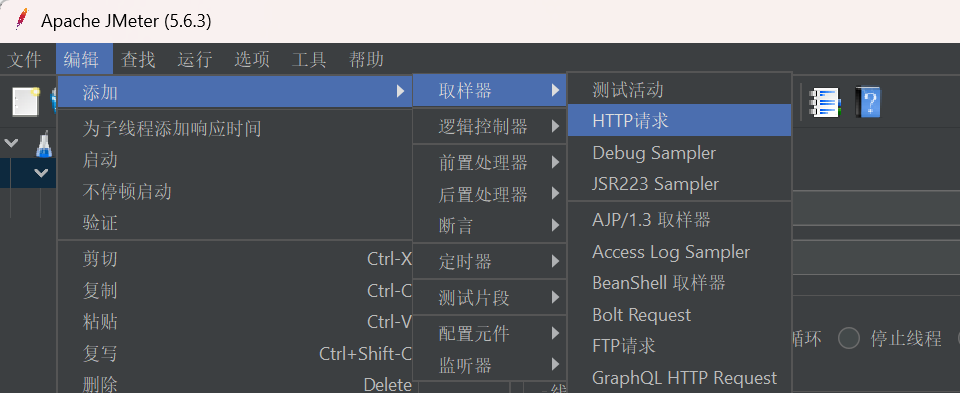
Task: Add an HTTP请求 sampler
Action: (x=680, y=121)
